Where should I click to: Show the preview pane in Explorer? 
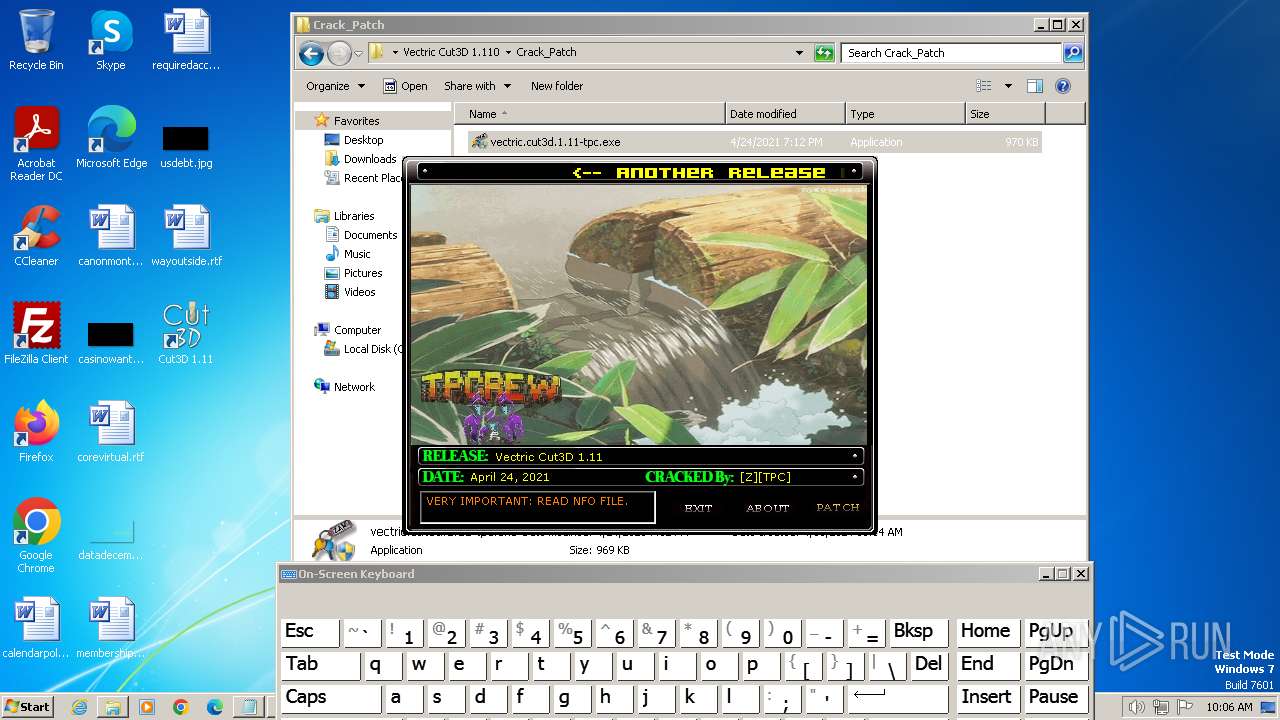click(1035, 86)
